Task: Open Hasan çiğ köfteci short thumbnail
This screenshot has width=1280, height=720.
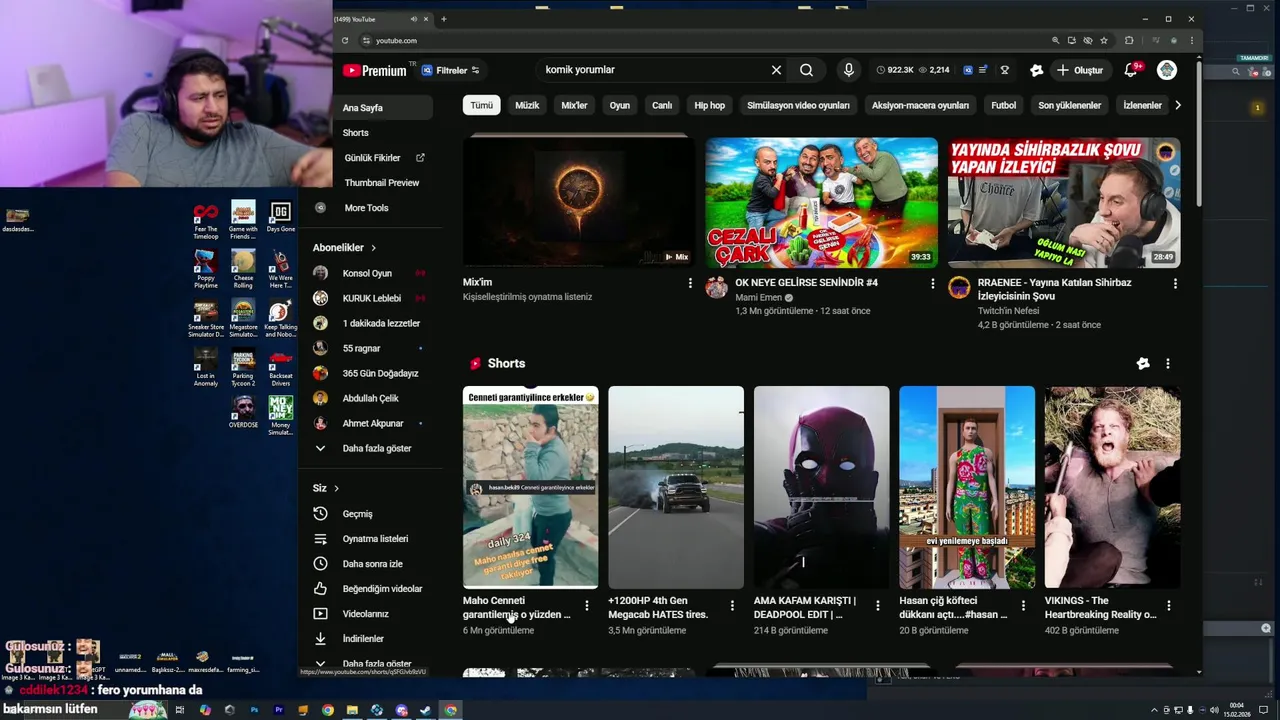Action: tap(967, 487)
